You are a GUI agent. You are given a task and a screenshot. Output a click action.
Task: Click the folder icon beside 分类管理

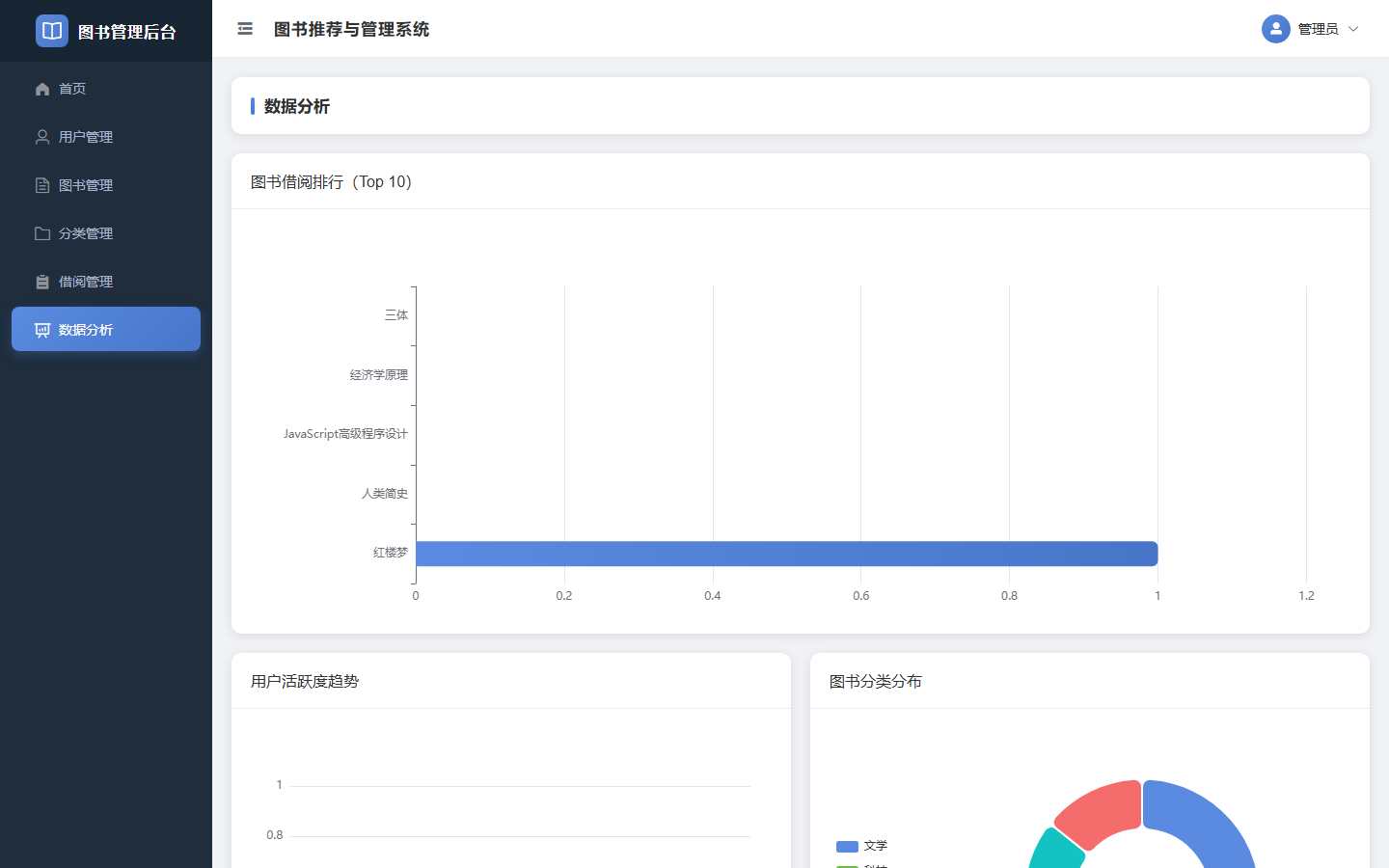(42, 233)
